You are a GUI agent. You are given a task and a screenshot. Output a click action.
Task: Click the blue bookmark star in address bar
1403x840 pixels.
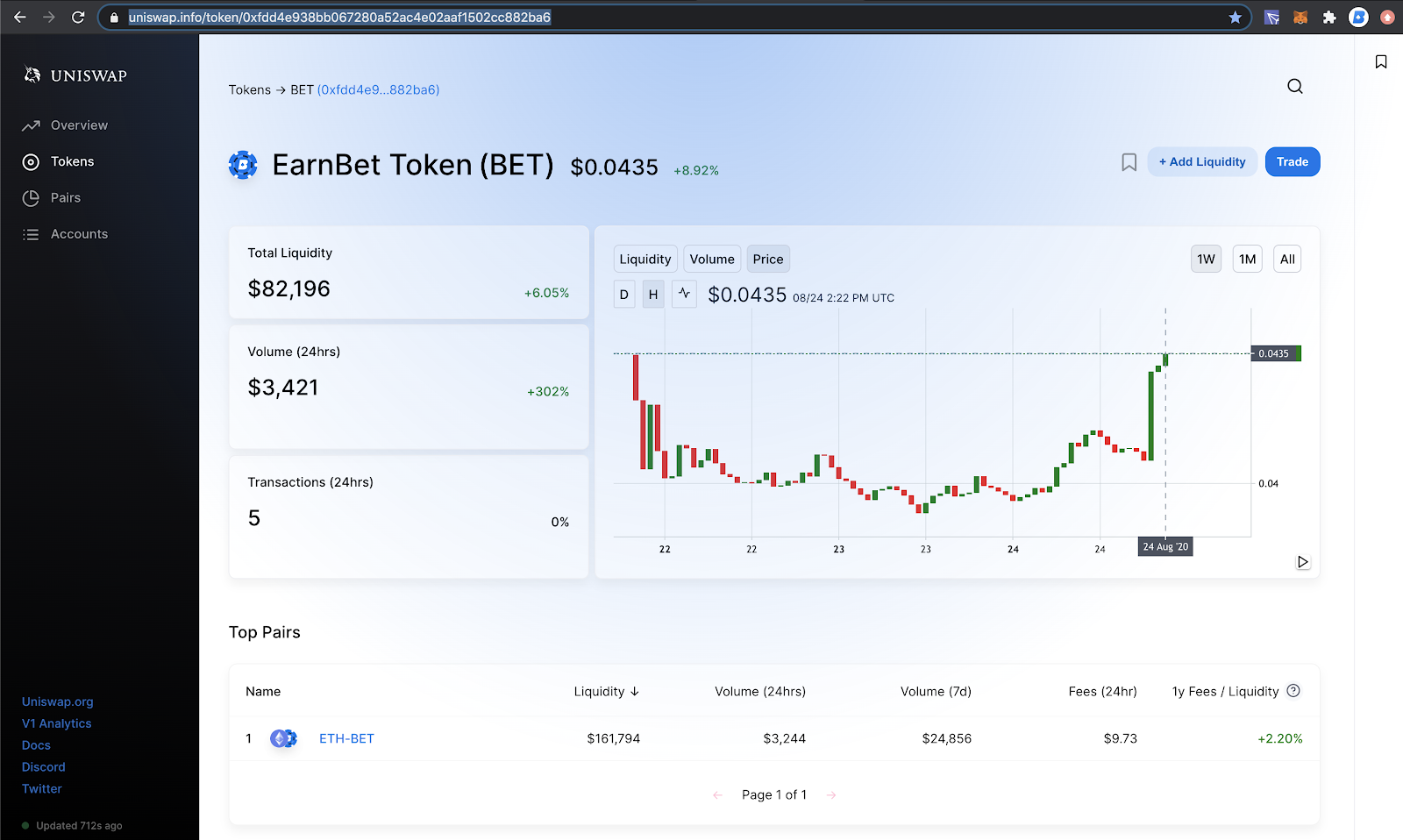click(1236, 17)
